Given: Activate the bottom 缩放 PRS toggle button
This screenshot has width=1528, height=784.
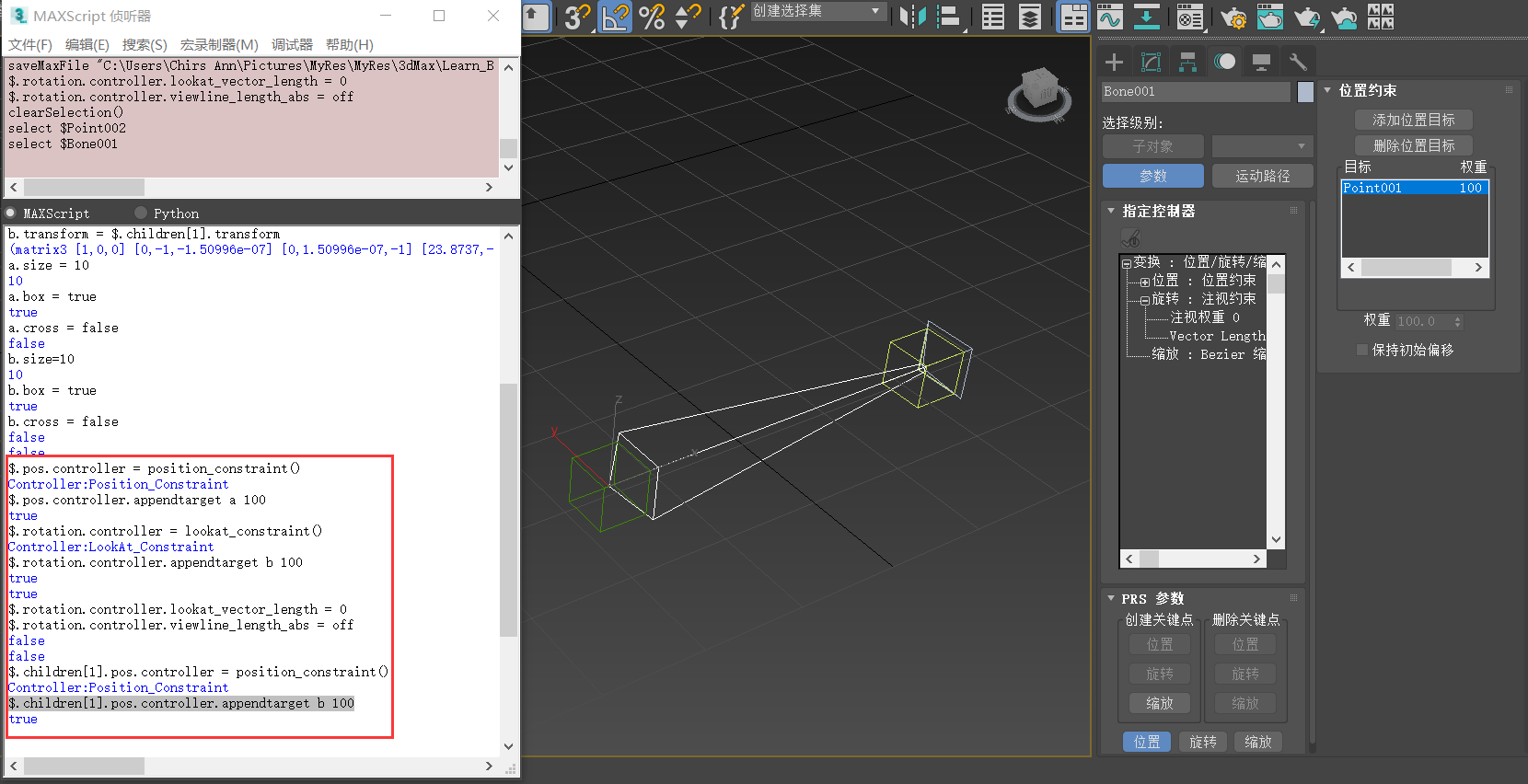Looking at the screenshot, I should click(1258, 742).
